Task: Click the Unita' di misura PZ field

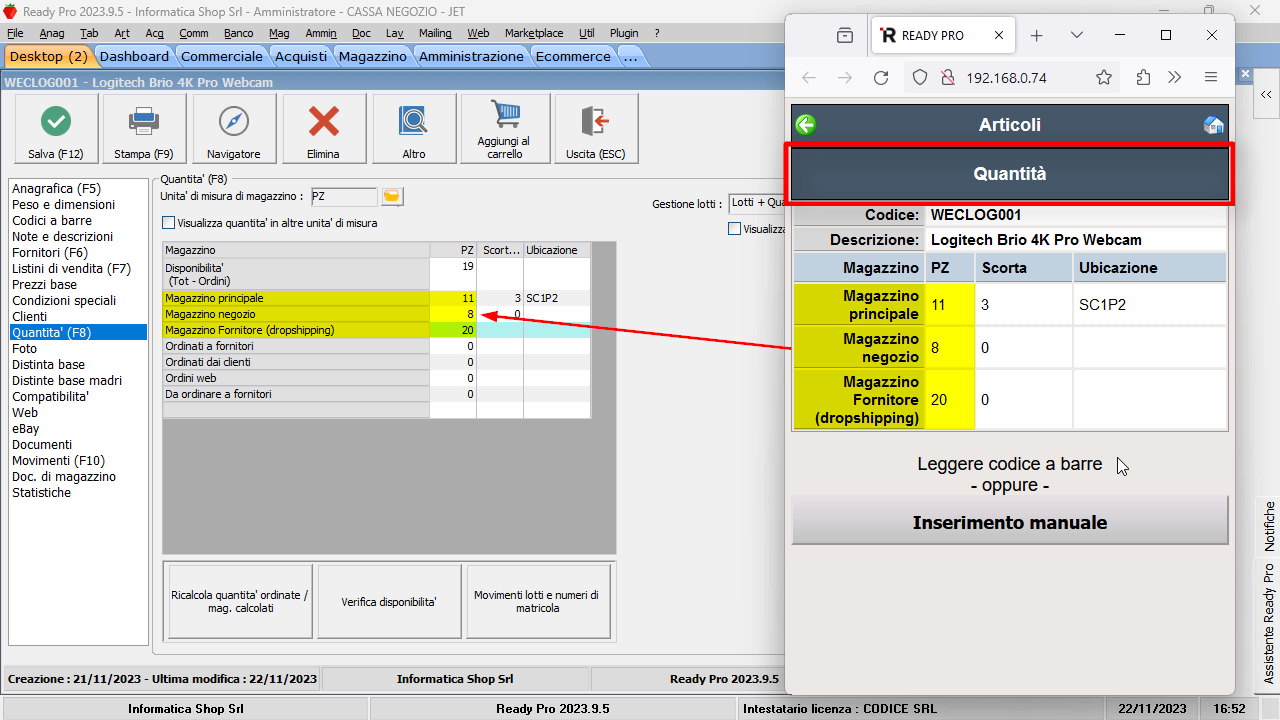Action: [x=344, y=197]
